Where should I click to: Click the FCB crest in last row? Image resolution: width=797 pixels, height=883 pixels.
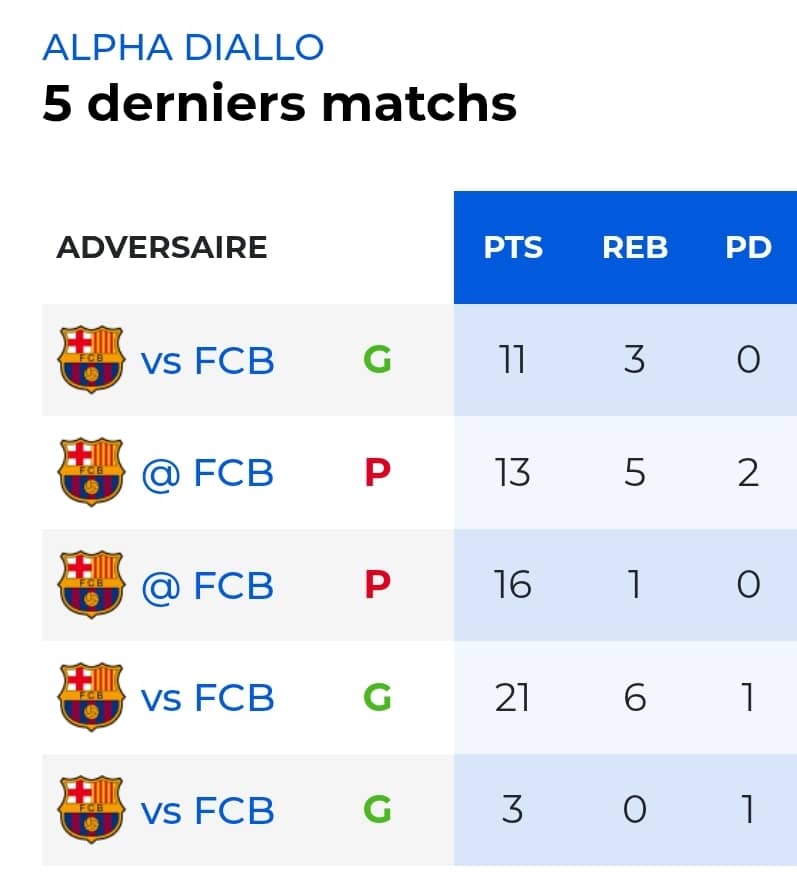[x=91, y=810]
